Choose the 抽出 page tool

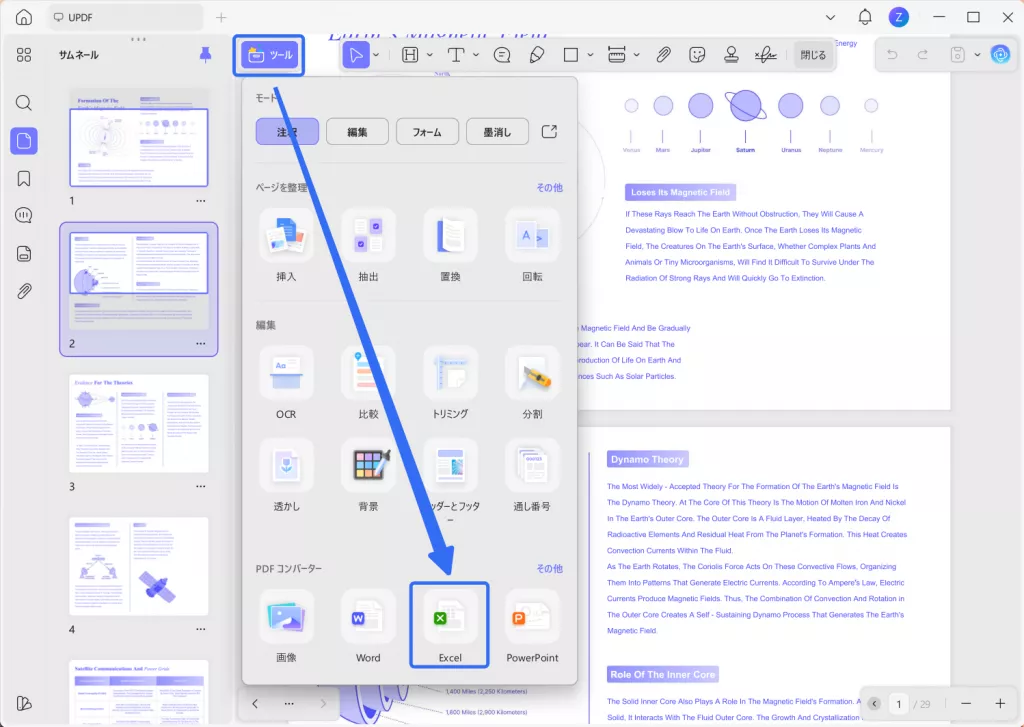[368, 246]
